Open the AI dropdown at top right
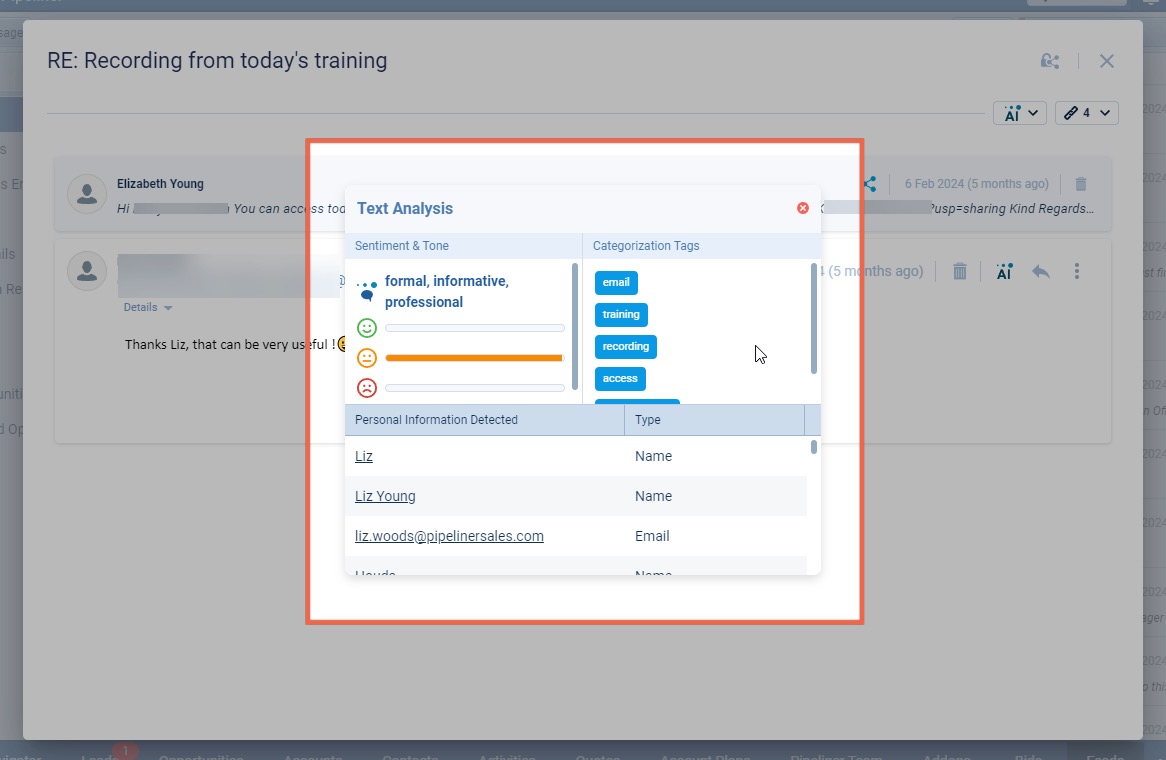1166x760 pixels. tap(1019, 113)
